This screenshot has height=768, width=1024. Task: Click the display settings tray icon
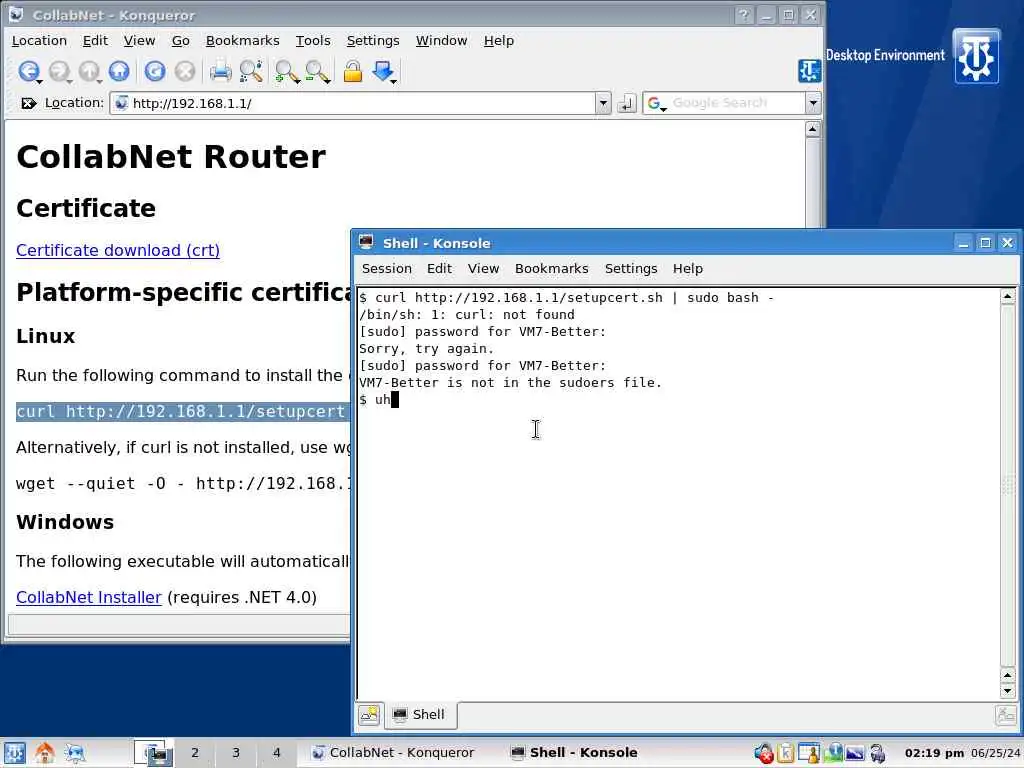point(855,754)
